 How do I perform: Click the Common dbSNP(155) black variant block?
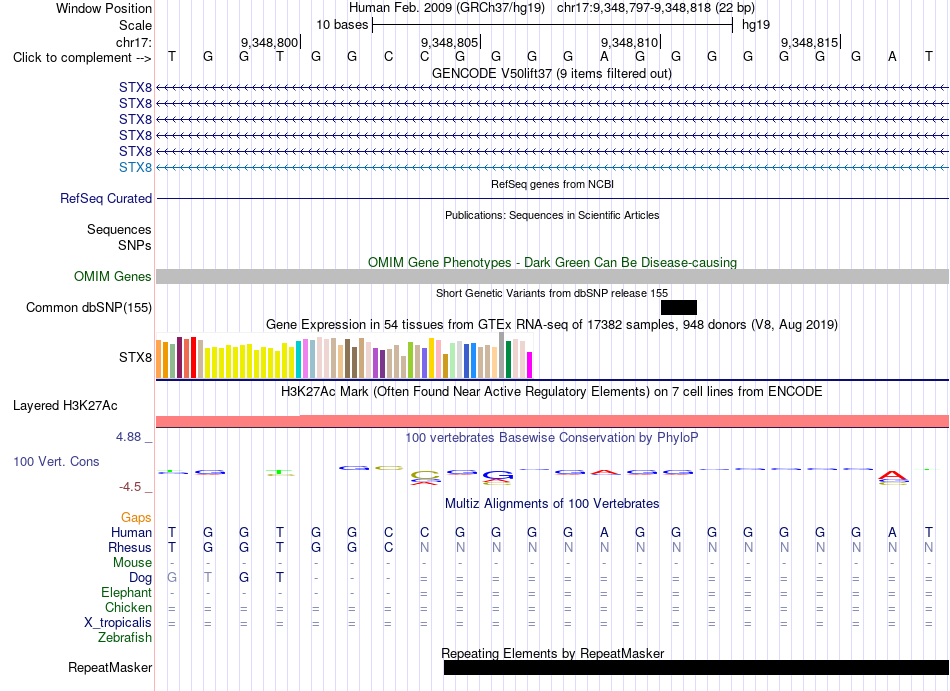tap(679, 308)
